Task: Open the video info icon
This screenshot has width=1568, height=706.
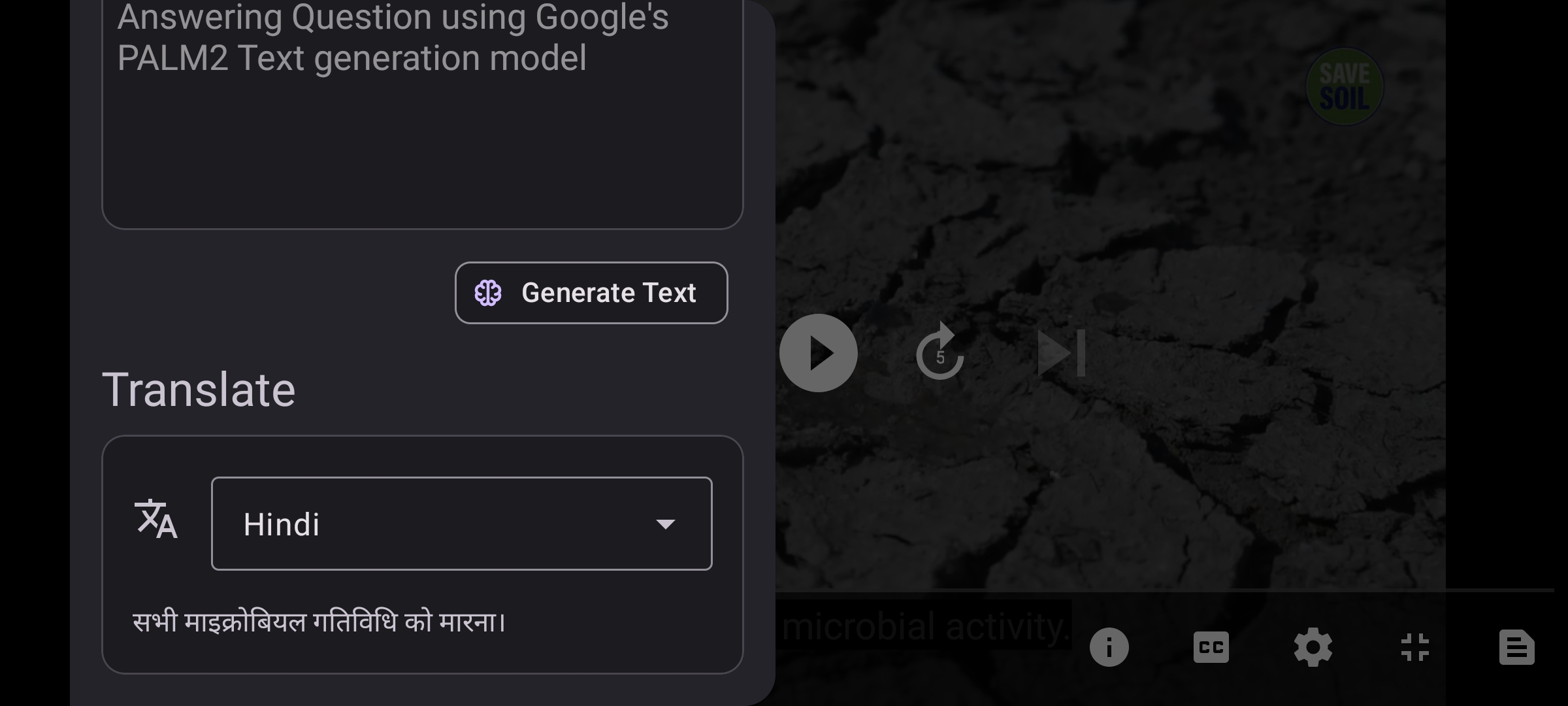Action: [x=1109, y=647]
